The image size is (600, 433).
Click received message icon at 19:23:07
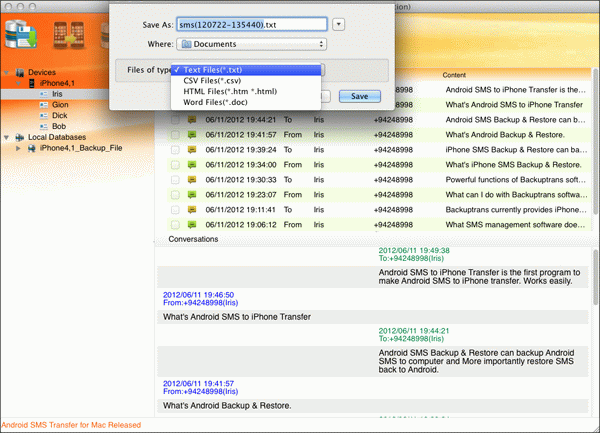click(x=192, y=195)
